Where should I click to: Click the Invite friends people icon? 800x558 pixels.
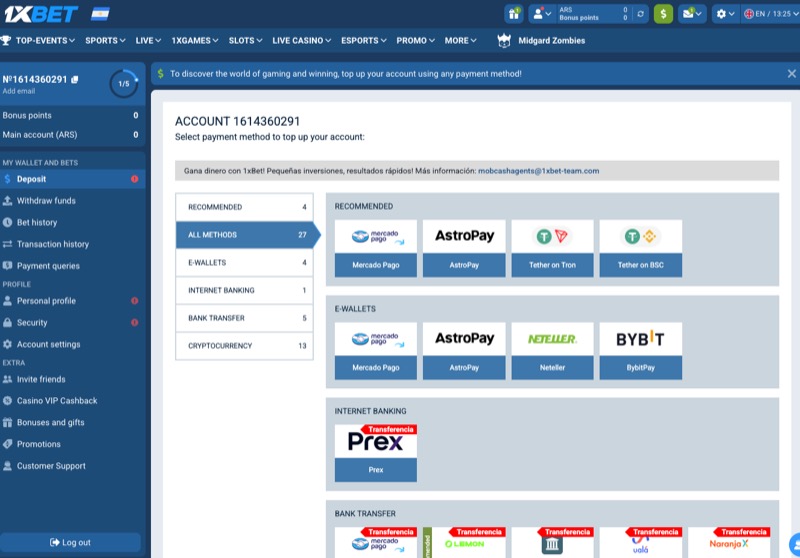pos(7,379)
